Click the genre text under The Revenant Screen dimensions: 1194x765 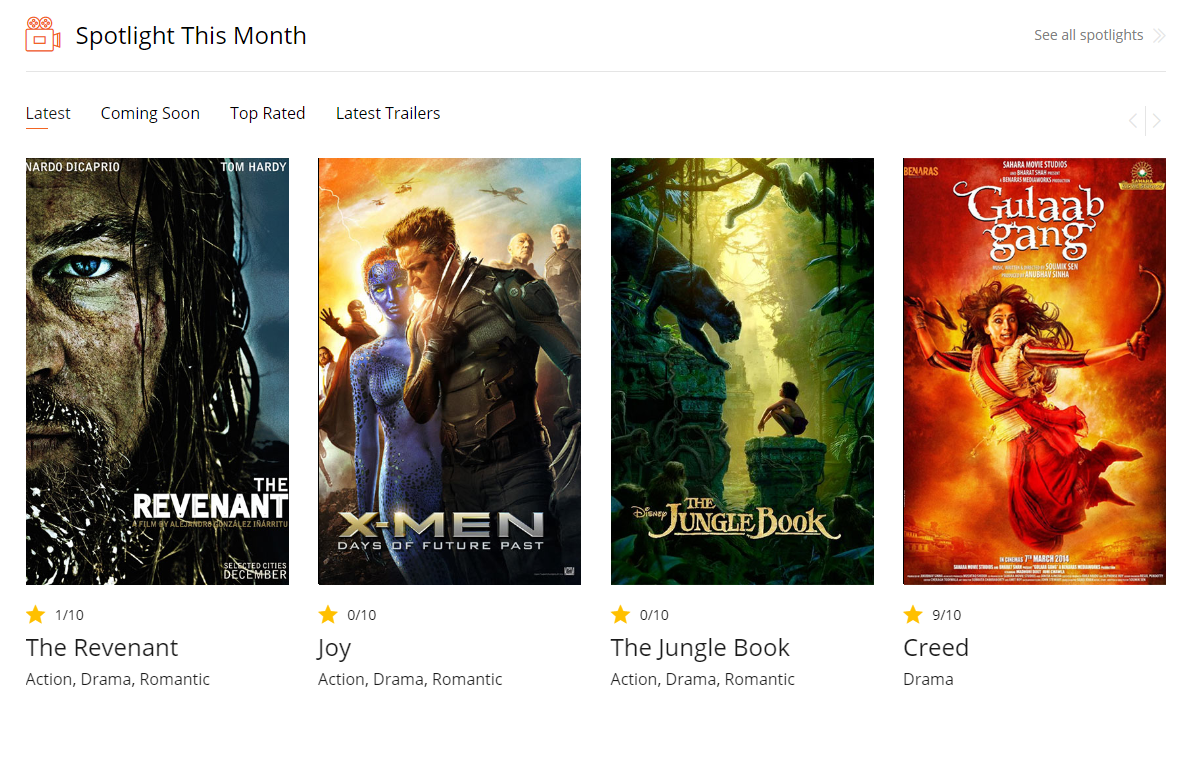[x=118, y=679]
